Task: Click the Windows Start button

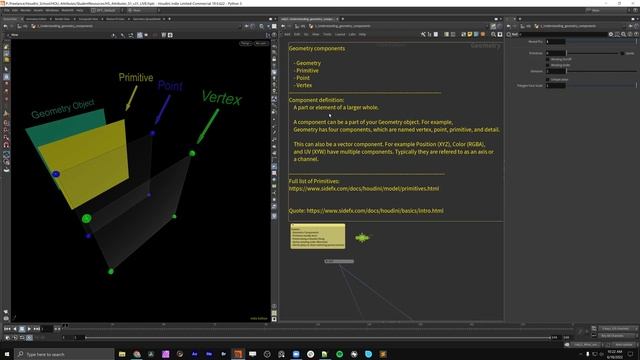Action: pos(7,354)
